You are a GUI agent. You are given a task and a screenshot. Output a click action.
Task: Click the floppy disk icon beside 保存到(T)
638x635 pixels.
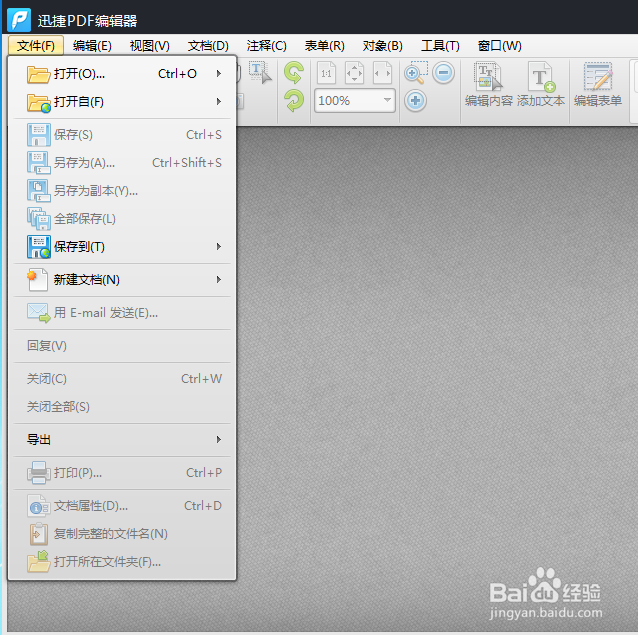tap(39, 247)
